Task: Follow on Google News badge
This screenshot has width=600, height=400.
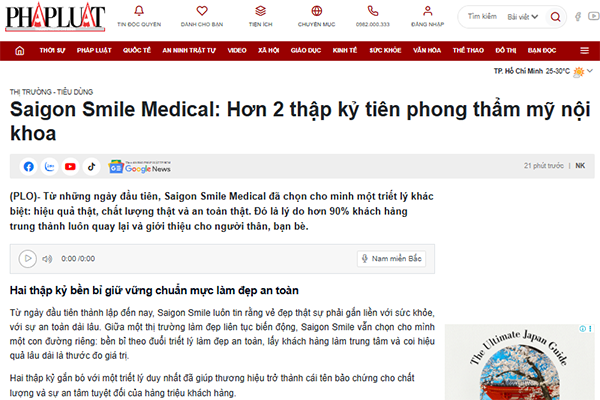Action: pos(140,167)
